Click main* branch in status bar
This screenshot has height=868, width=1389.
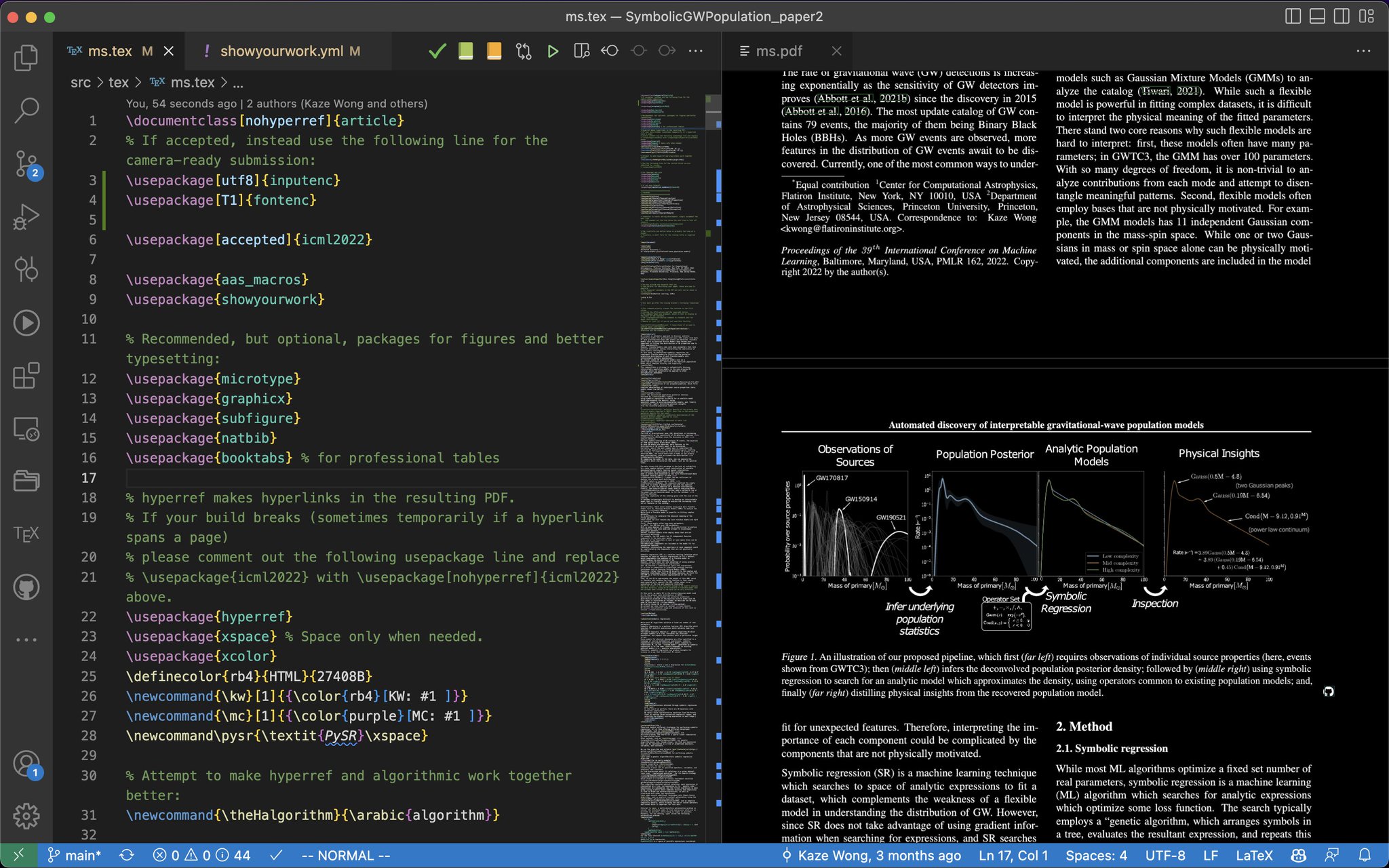point(74,856)
